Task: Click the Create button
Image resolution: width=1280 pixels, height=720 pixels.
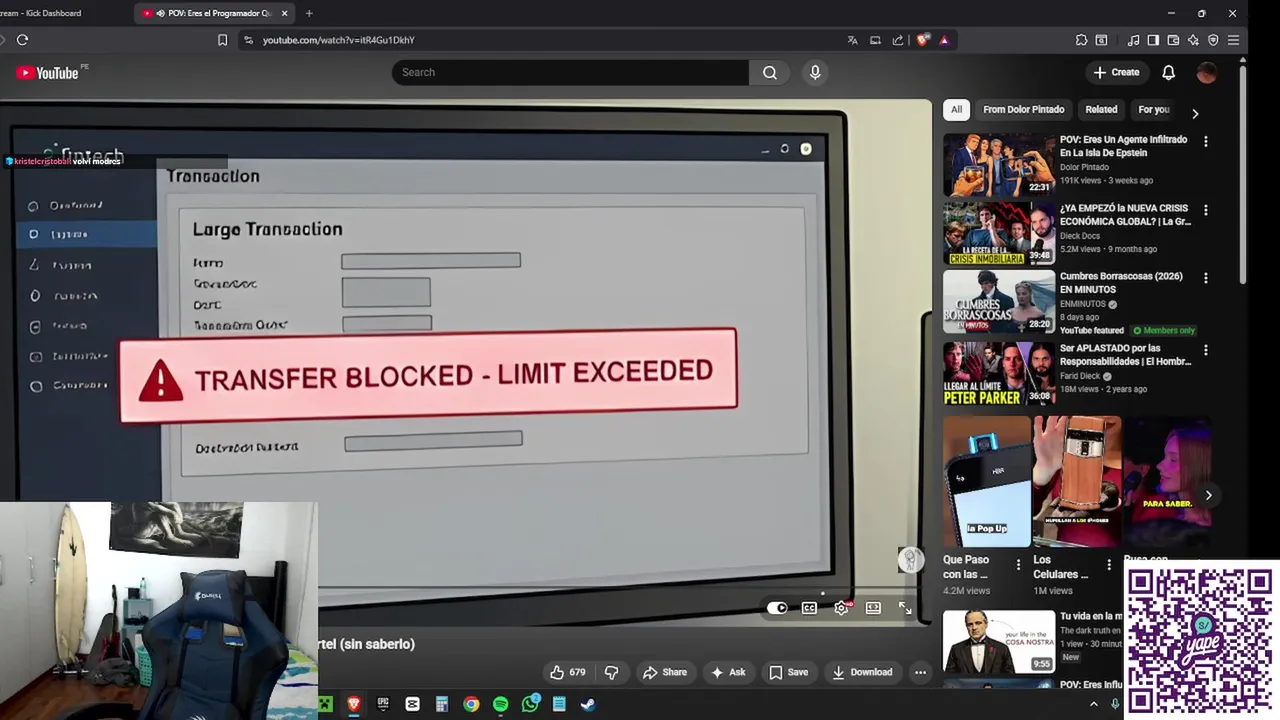Action: [x=1116, y=72]
